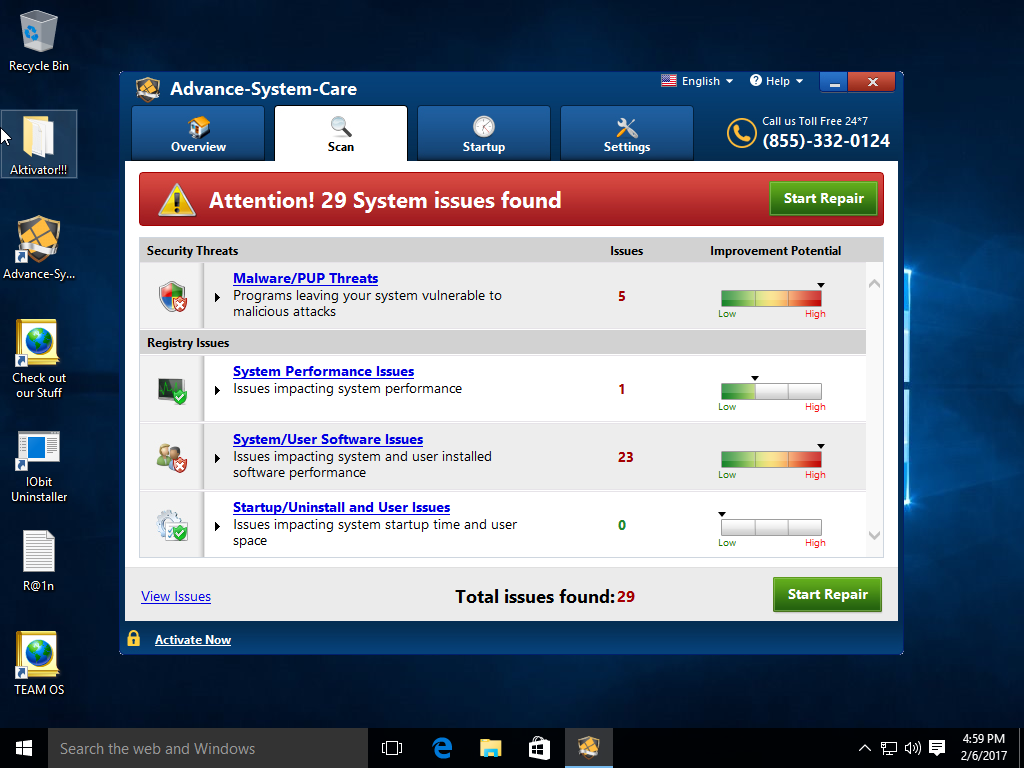Screen dimensions: 1024x768
Task: Select the R@1n text file icon
Action: [x=39, y=560]
